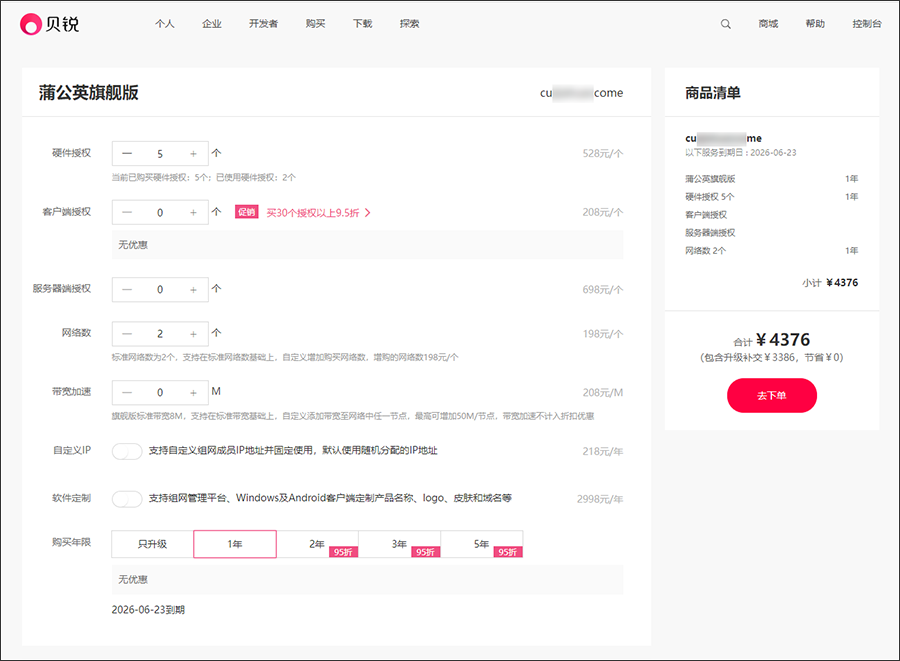Screen dimensions: 900x661
Task: Open the 下载 menu
Action: tap(363, 24)
